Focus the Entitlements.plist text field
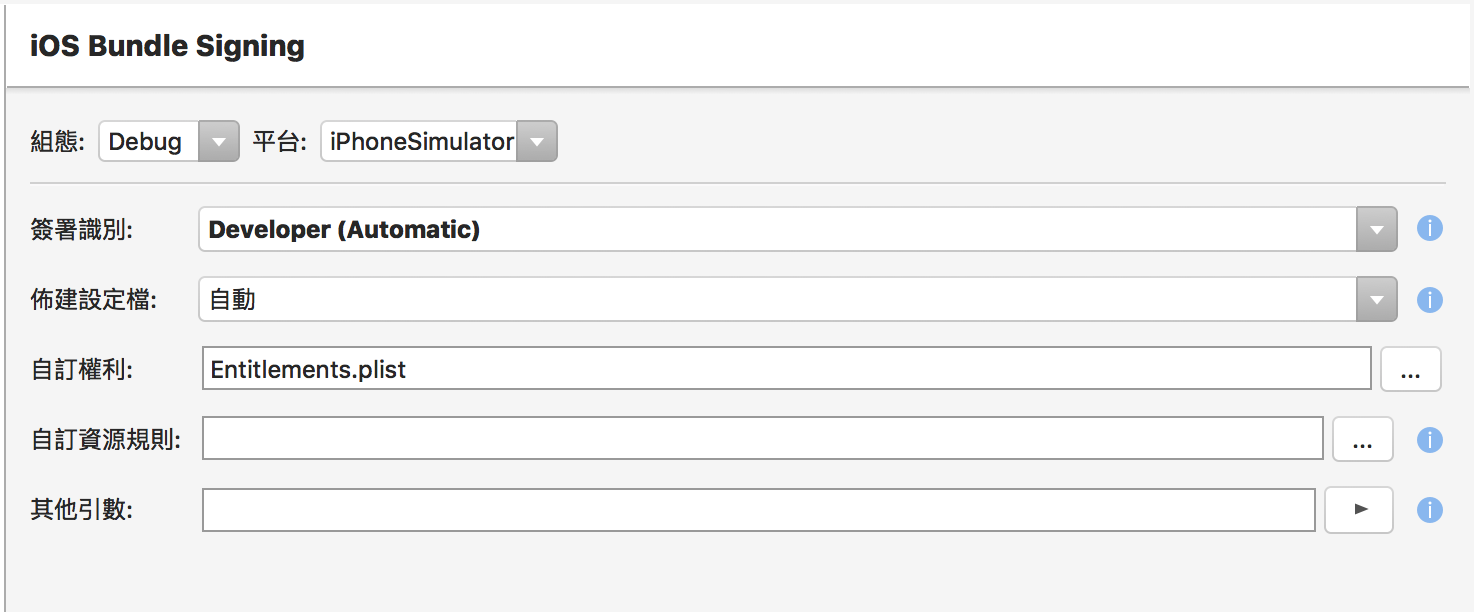 [x=786, y=369]
